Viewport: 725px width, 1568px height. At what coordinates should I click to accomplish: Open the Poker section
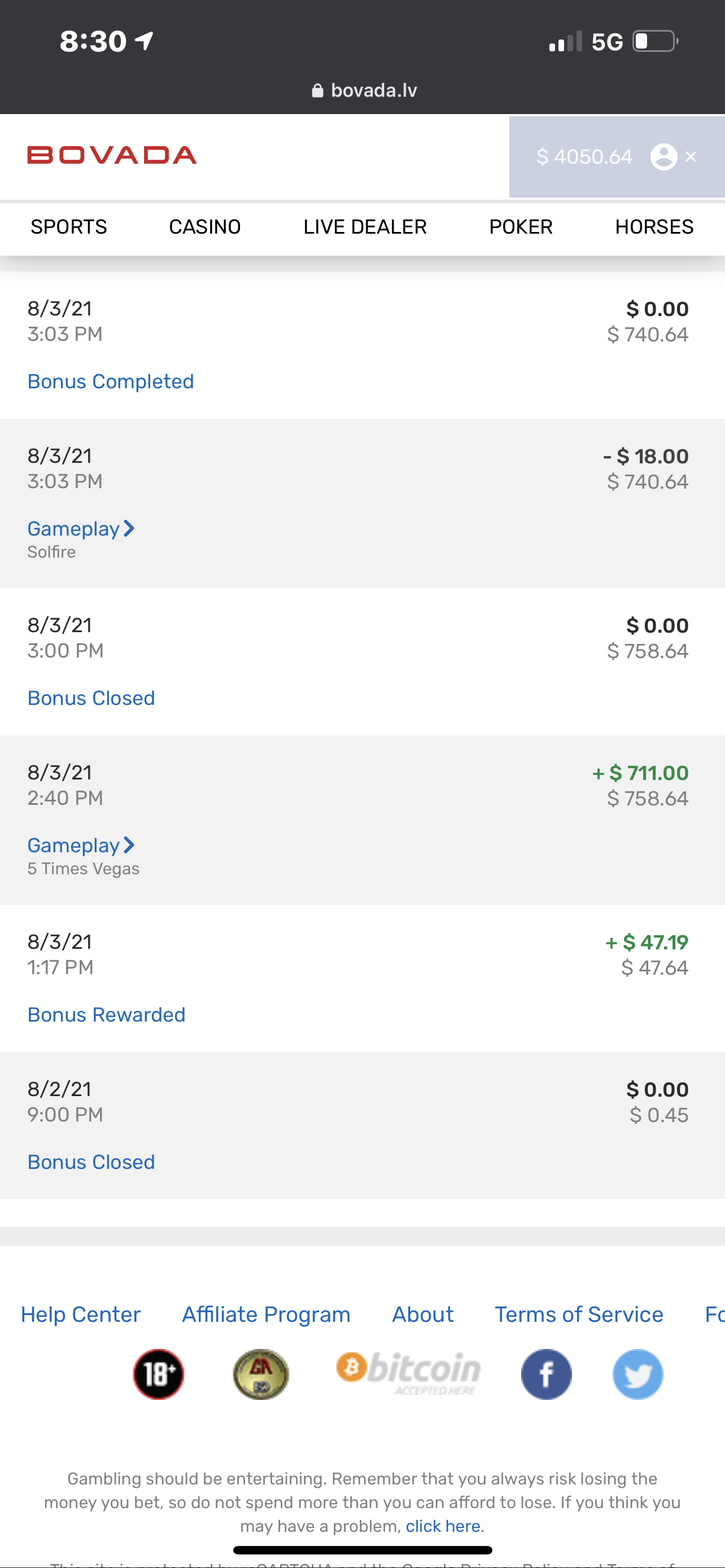[521, 227]
